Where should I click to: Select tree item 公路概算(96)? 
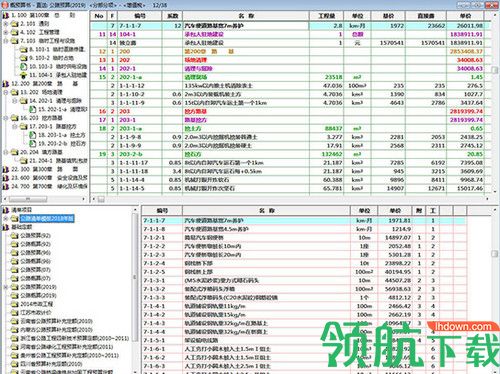click(x=35, y=261)
